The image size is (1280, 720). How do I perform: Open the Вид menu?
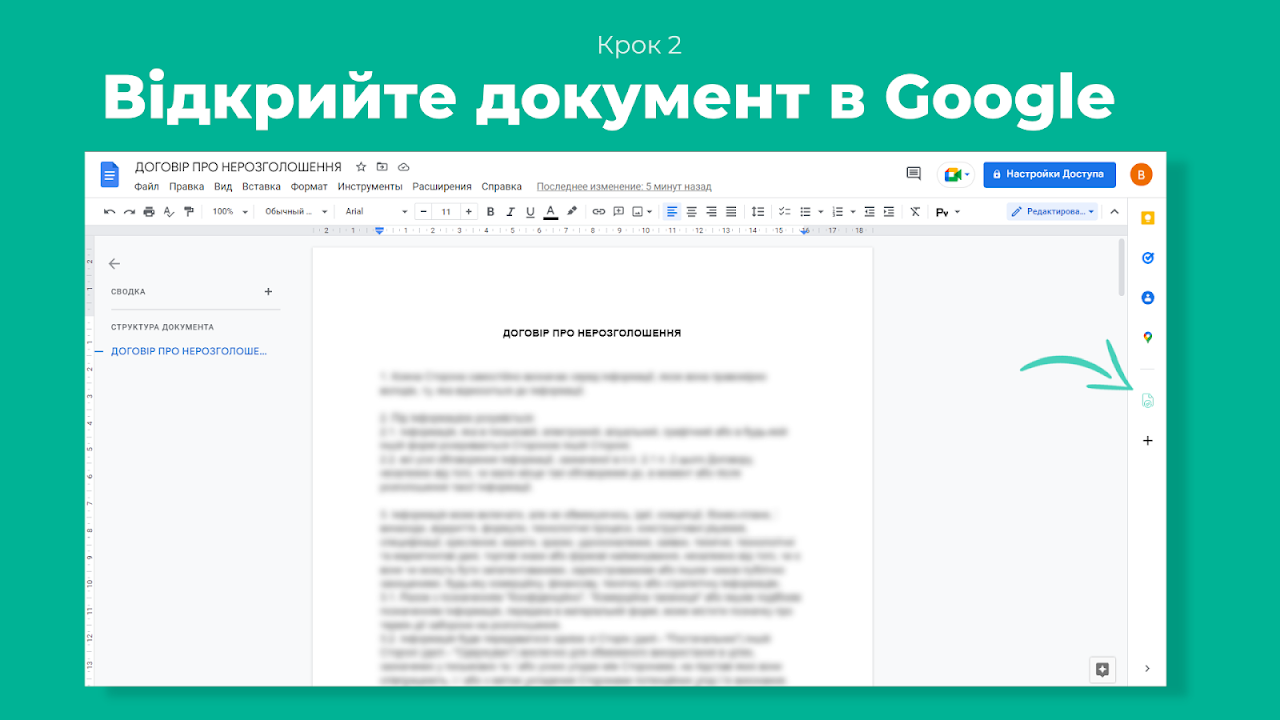point(223,187)
